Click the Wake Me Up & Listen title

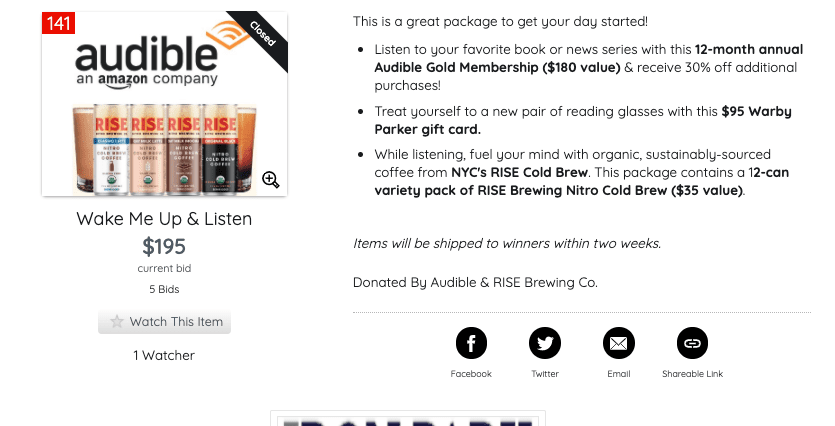164,219
